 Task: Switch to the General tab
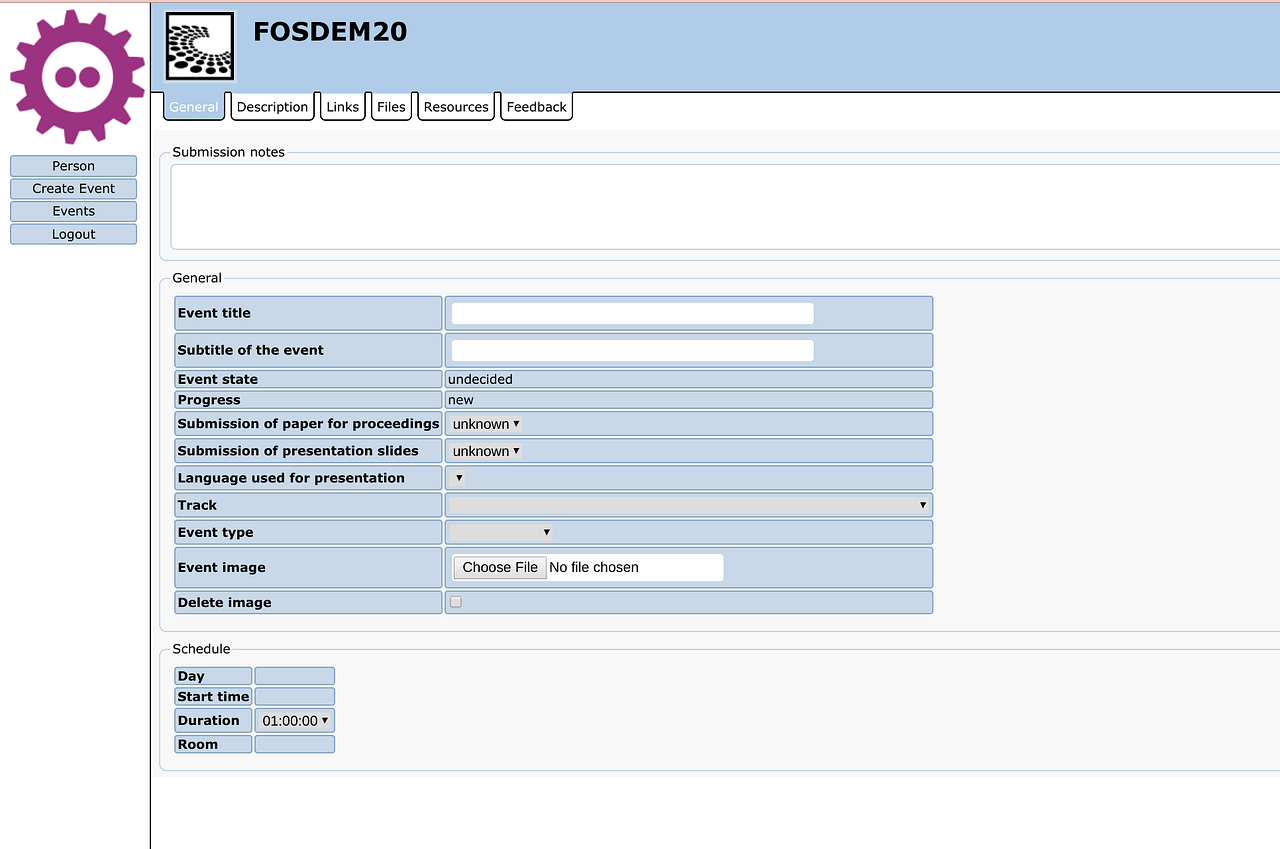point(194,107)
